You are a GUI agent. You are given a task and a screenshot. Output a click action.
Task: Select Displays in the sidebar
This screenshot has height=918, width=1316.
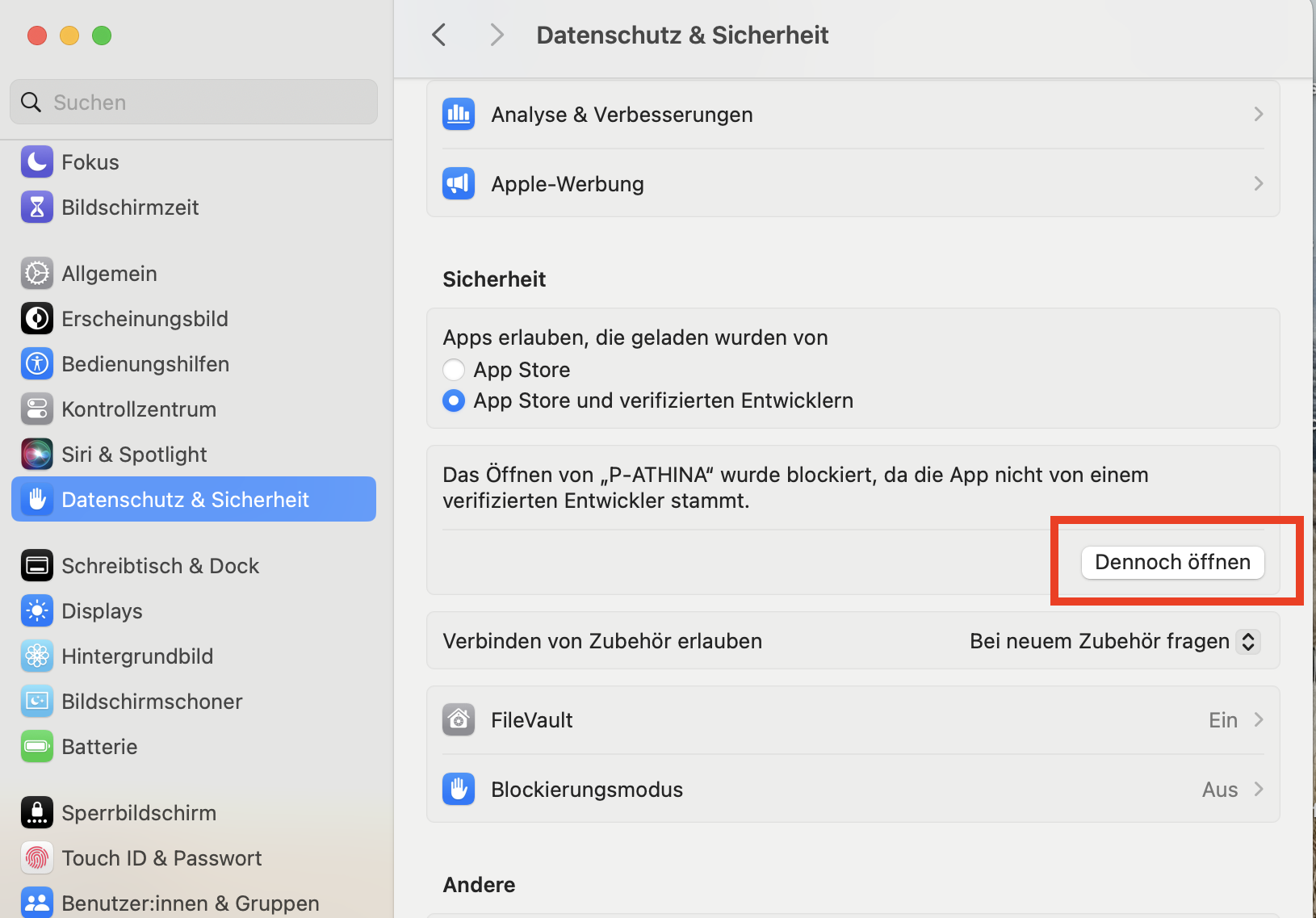coord(102,611)
